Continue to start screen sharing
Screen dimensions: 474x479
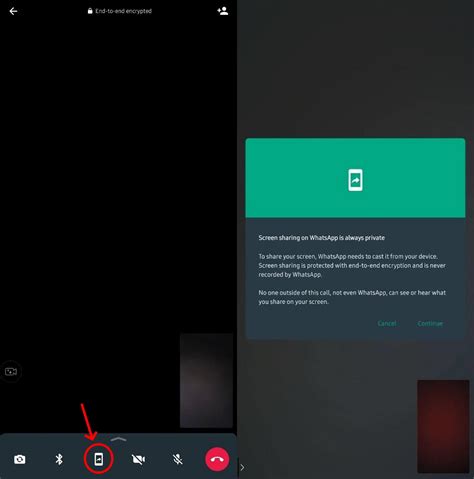430,323
